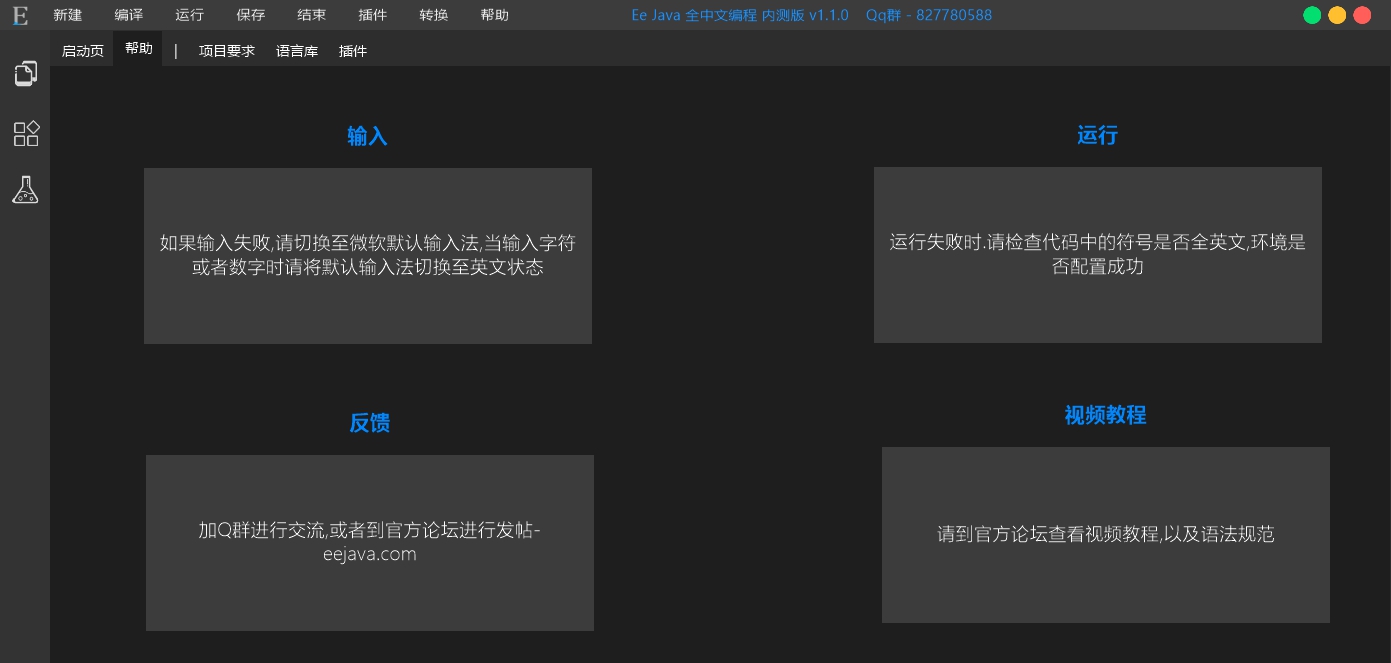Open the 帮助 menu in the menu bar

[x=494, y=15]
